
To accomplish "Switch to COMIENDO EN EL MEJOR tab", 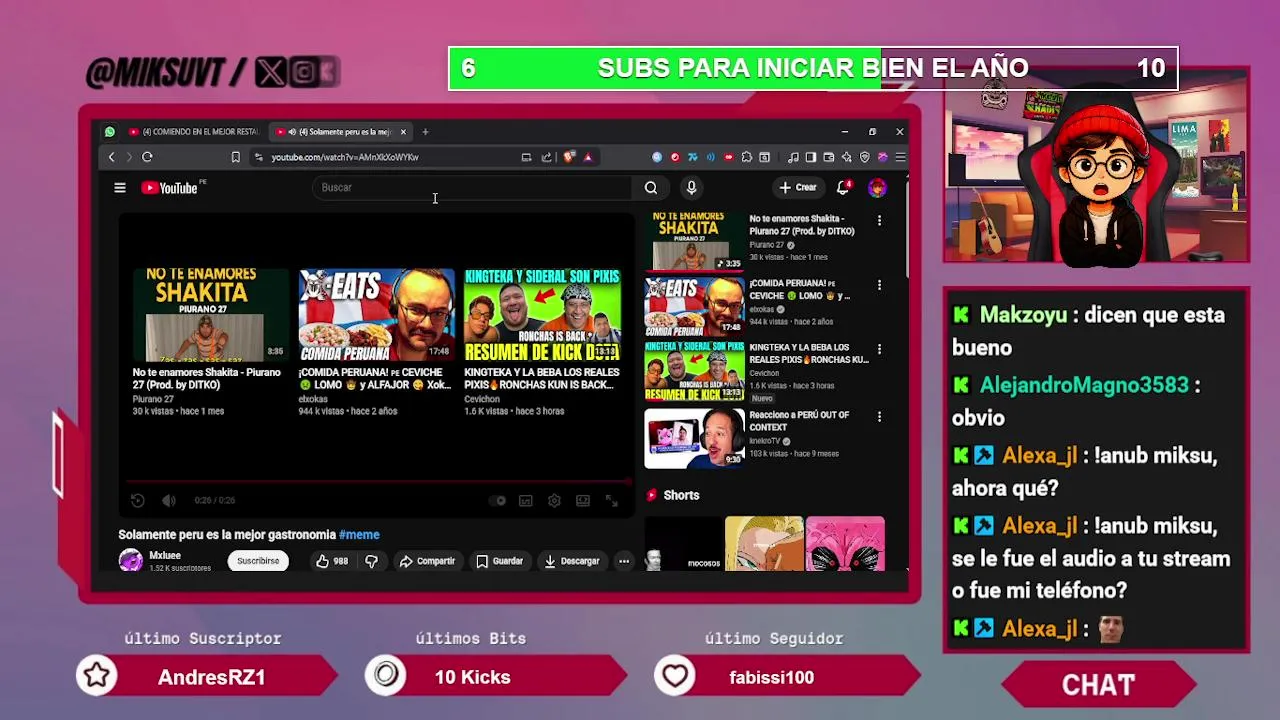I will (193, 132).
